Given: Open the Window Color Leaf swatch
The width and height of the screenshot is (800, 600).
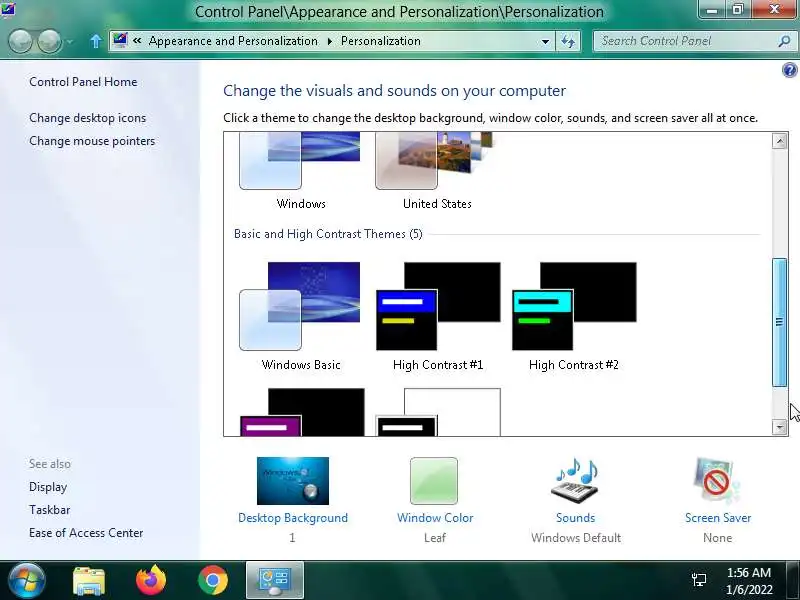Looking at the screenshot, I should click(434, 481).
